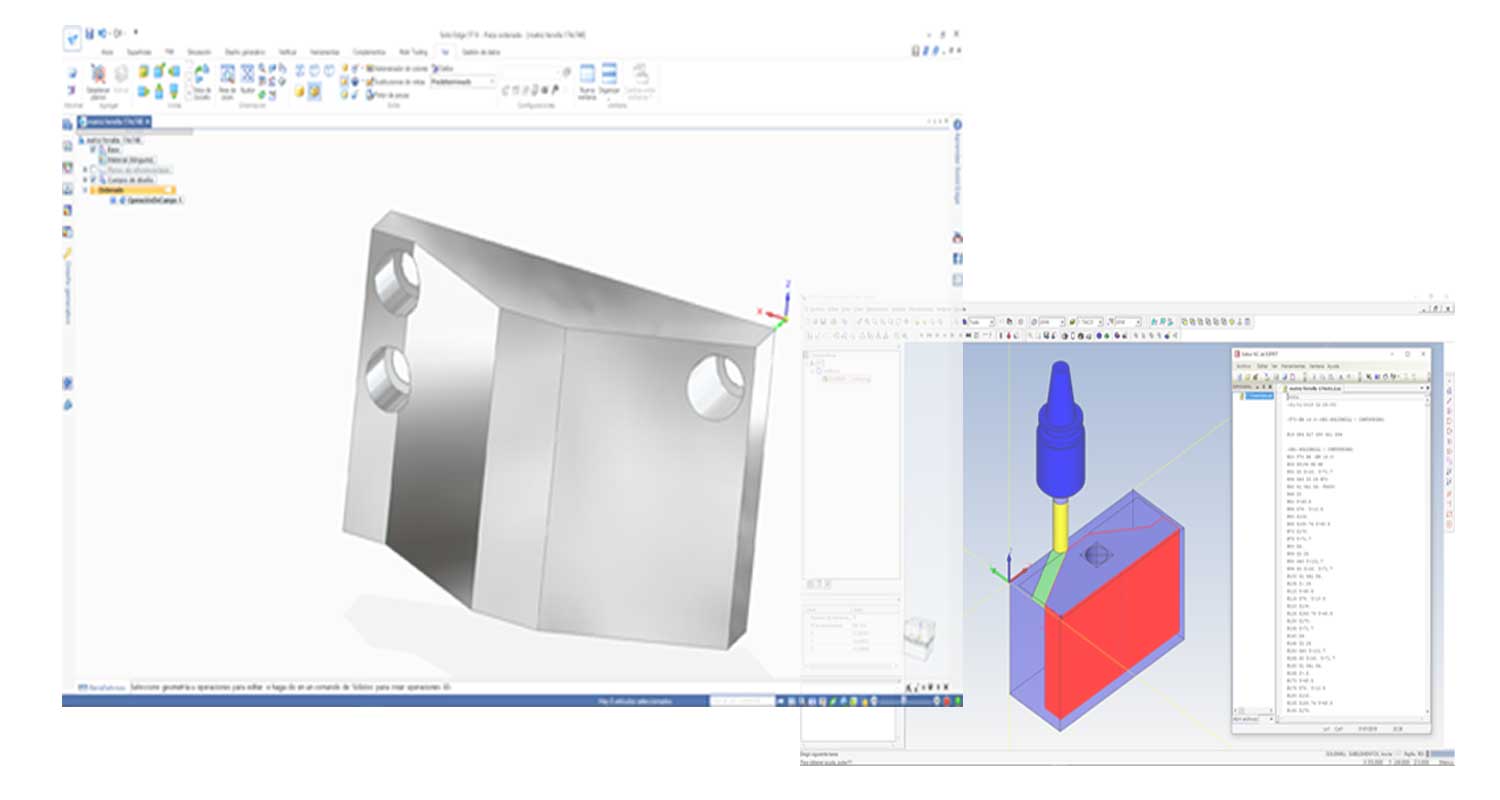The image size is (1500, 800).
Task: Click the Ajustar fit-view icon
Action: point(246,75)
